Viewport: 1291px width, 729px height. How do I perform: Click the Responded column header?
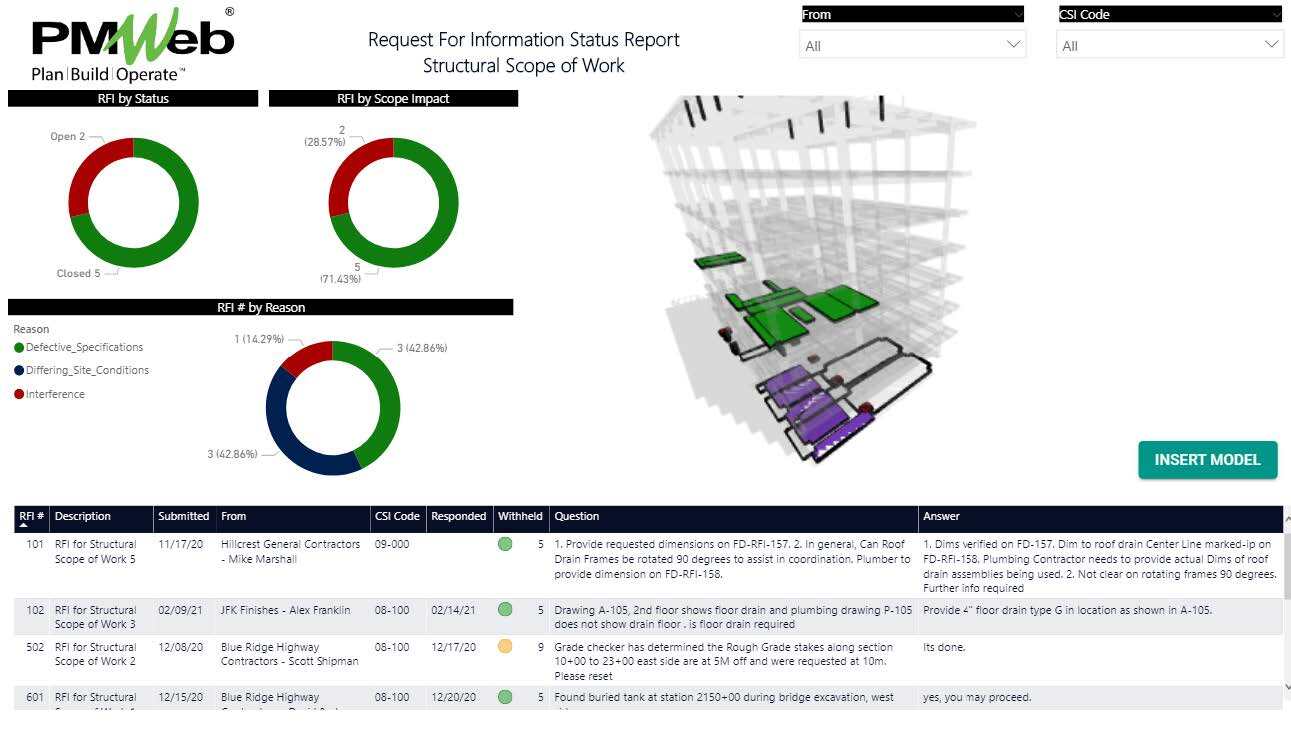[x=458, y=516]
